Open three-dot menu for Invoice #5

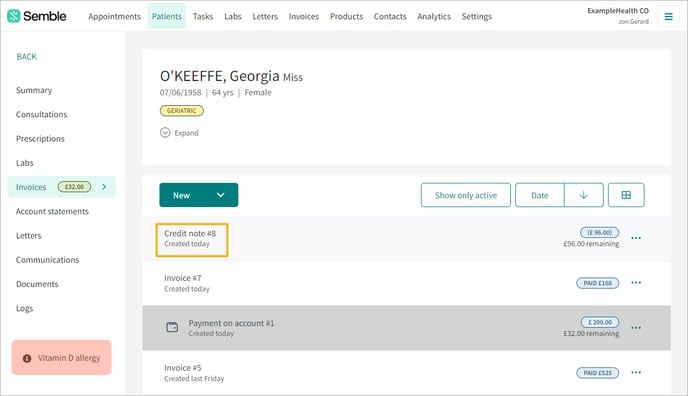coord(636,373)
